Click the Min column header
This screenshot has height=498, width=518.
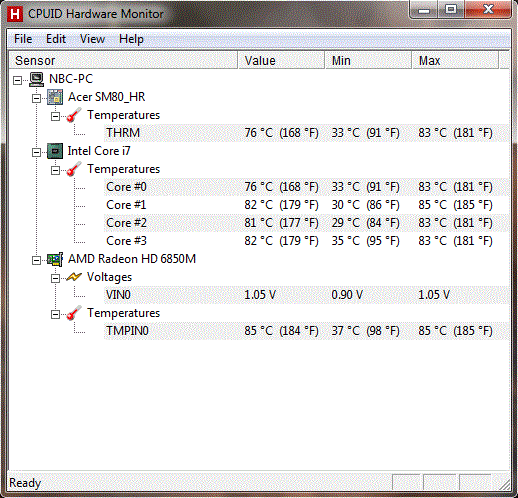368,60
